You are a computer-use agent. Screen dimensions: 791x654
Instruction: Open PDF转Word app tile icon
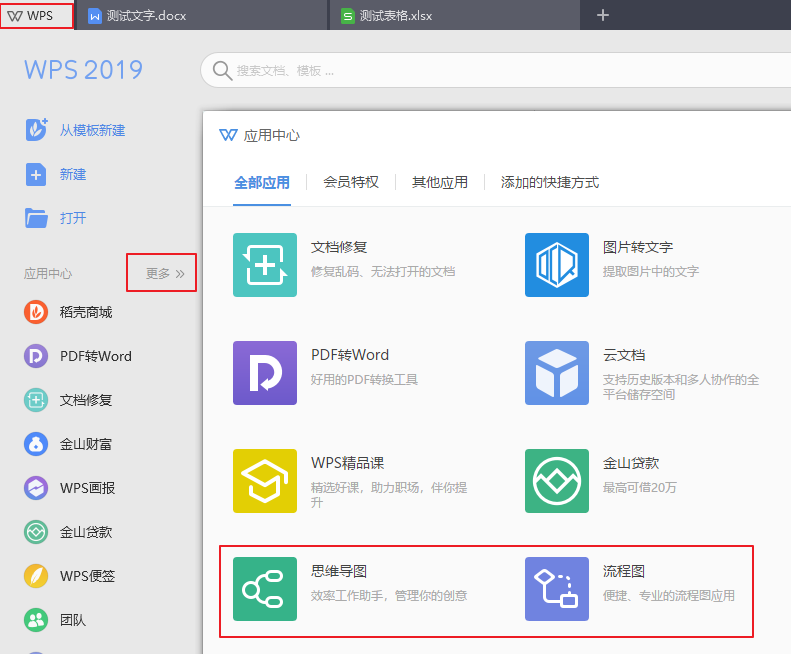click(x=265, y=373)
